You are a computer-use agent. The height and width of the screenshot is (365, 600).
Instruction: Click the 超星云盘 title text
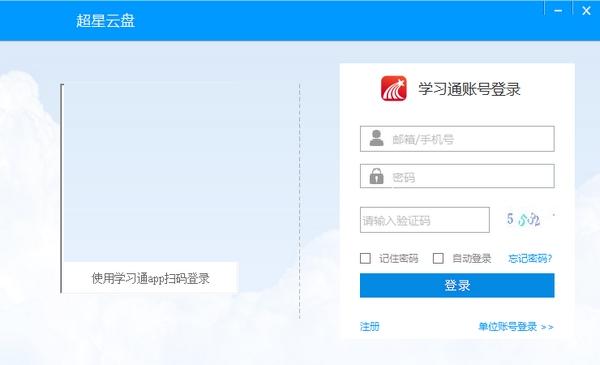click(105, 20)
